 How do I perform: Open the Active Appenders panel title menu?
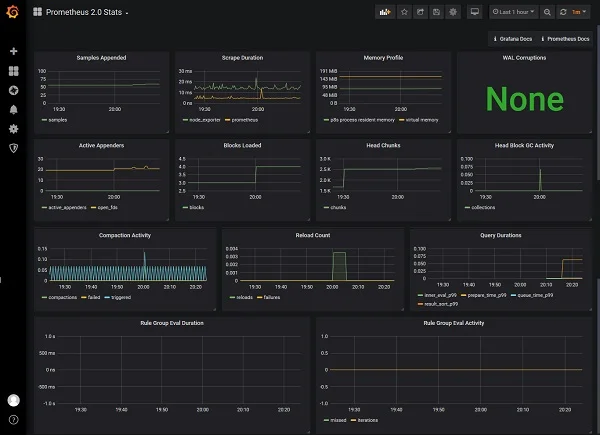pyautogui.click(x=101, y=145)
